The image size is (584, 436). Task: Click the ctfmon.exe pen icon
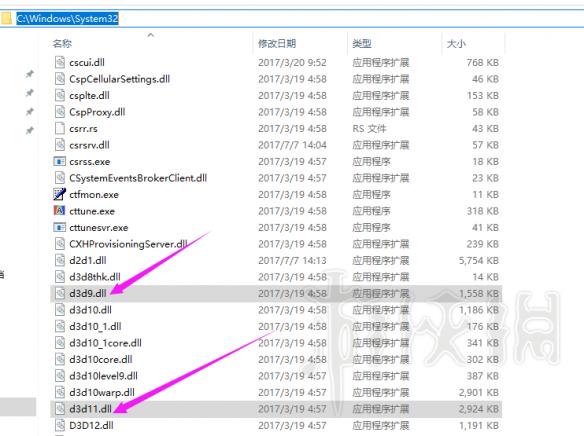[x=60, y=194]
